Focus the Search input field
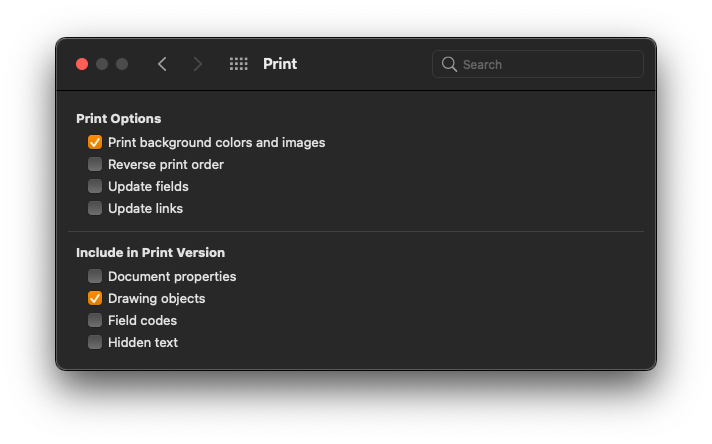 coord(538,64)
